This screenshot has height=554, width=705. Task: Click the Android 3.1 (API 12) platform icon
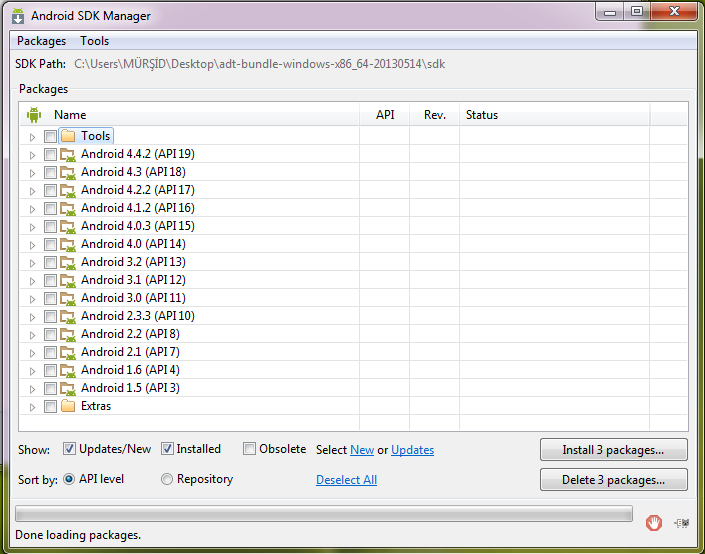(x=68, y=280)
